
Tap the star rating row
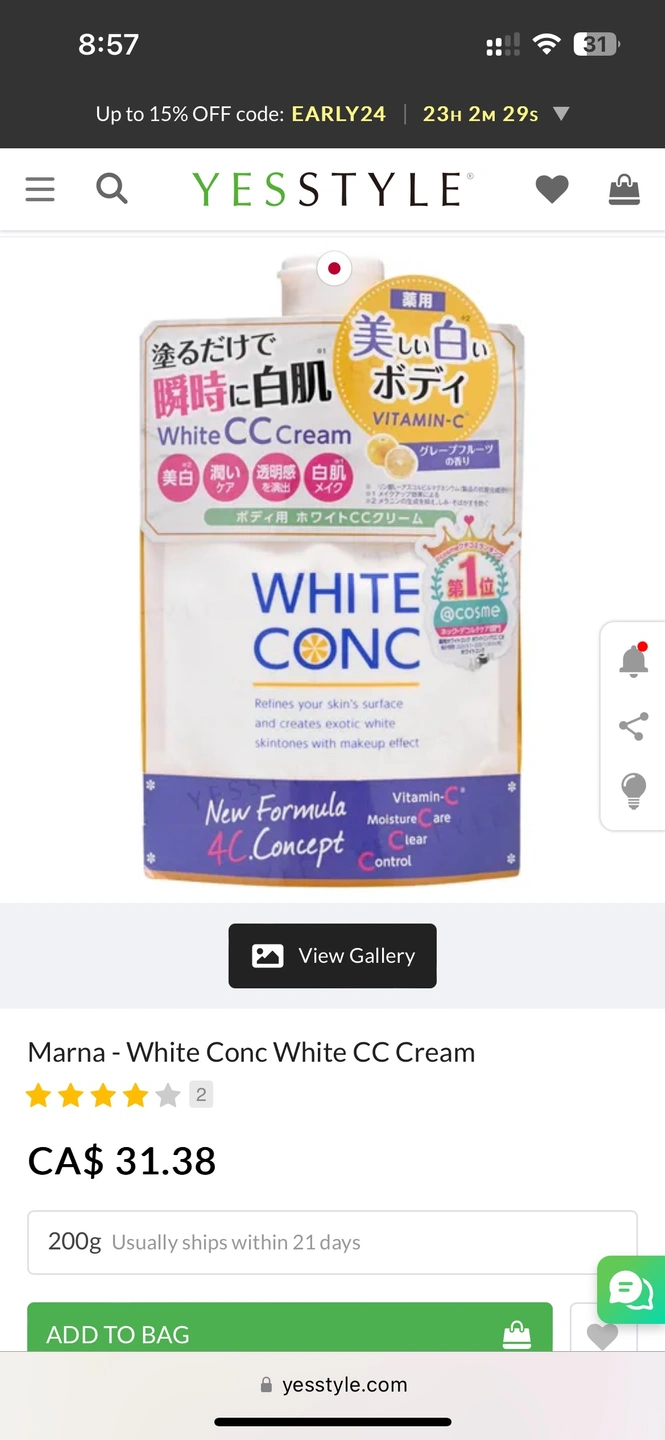[103, 1096]
